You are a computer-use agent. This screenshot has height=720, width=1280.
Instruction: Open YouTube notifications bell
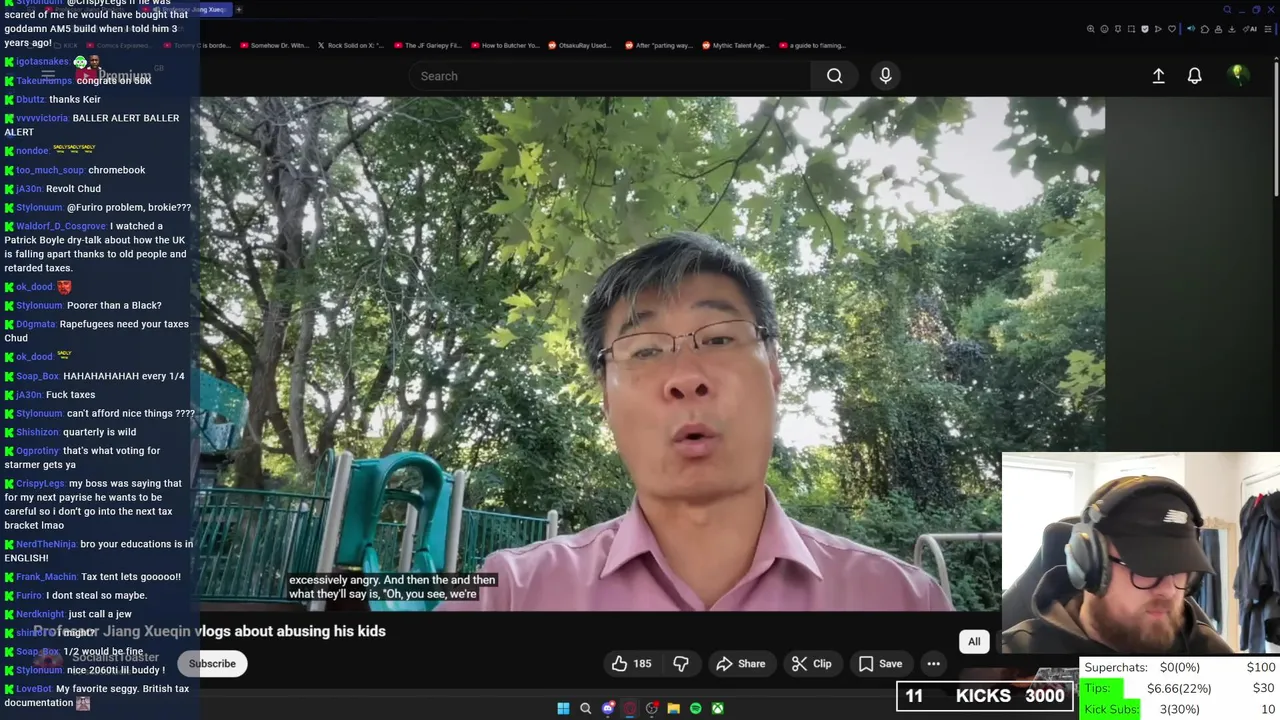1194,76
